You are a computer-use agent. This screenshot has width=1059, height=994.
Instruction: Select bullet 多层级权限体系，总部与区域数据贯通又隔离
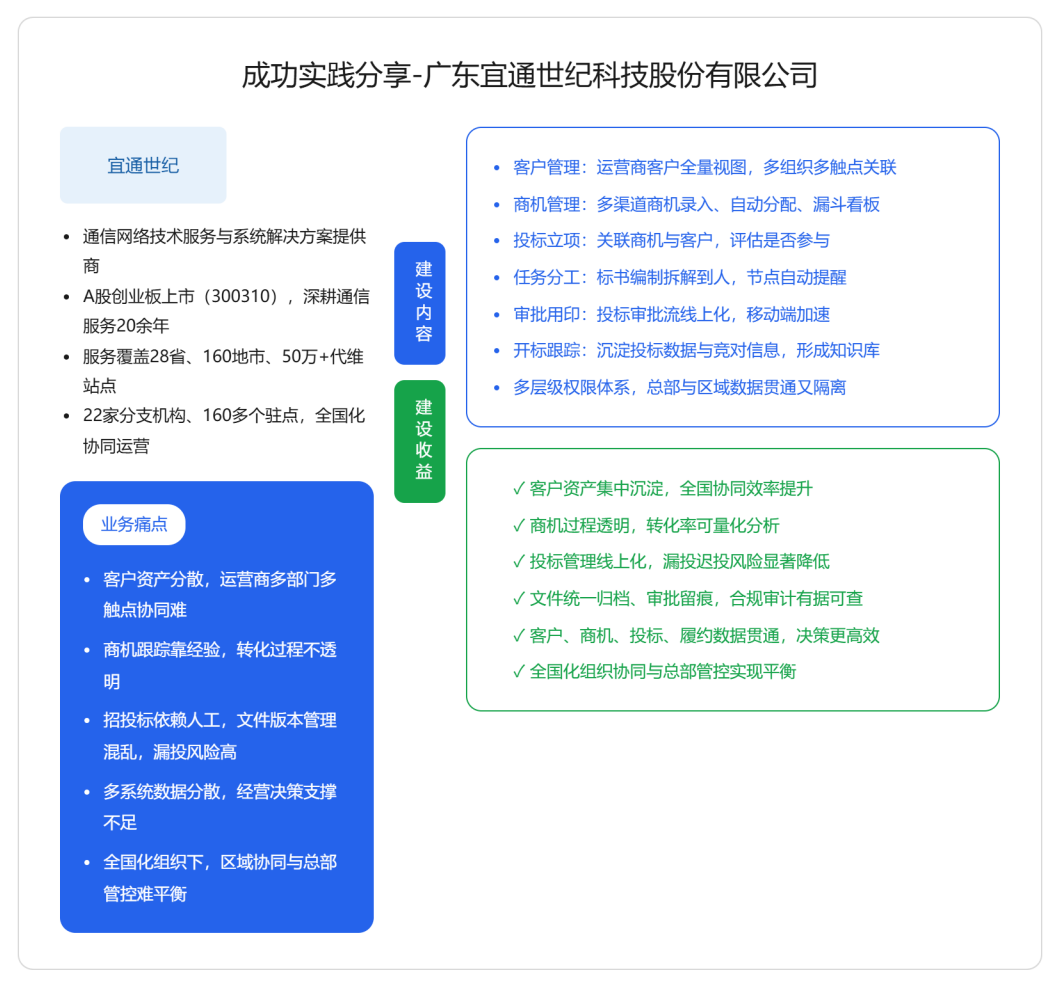679,388
